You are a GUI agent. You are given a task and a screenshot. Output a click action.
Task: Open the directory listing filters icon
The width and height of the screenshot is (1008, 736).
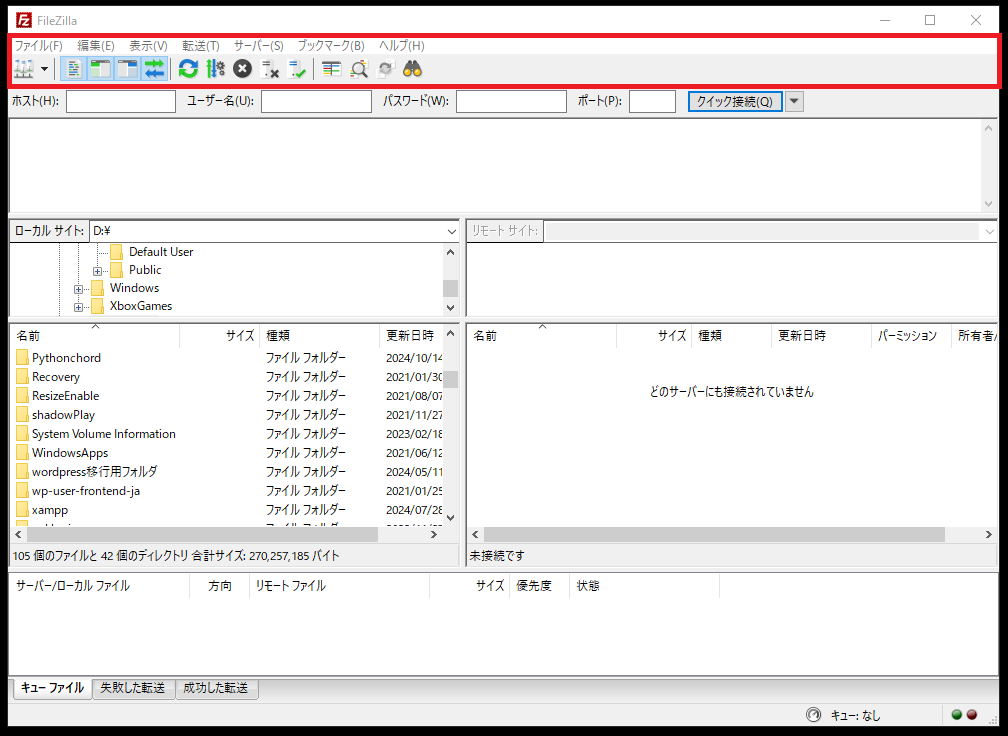[331, 69]
